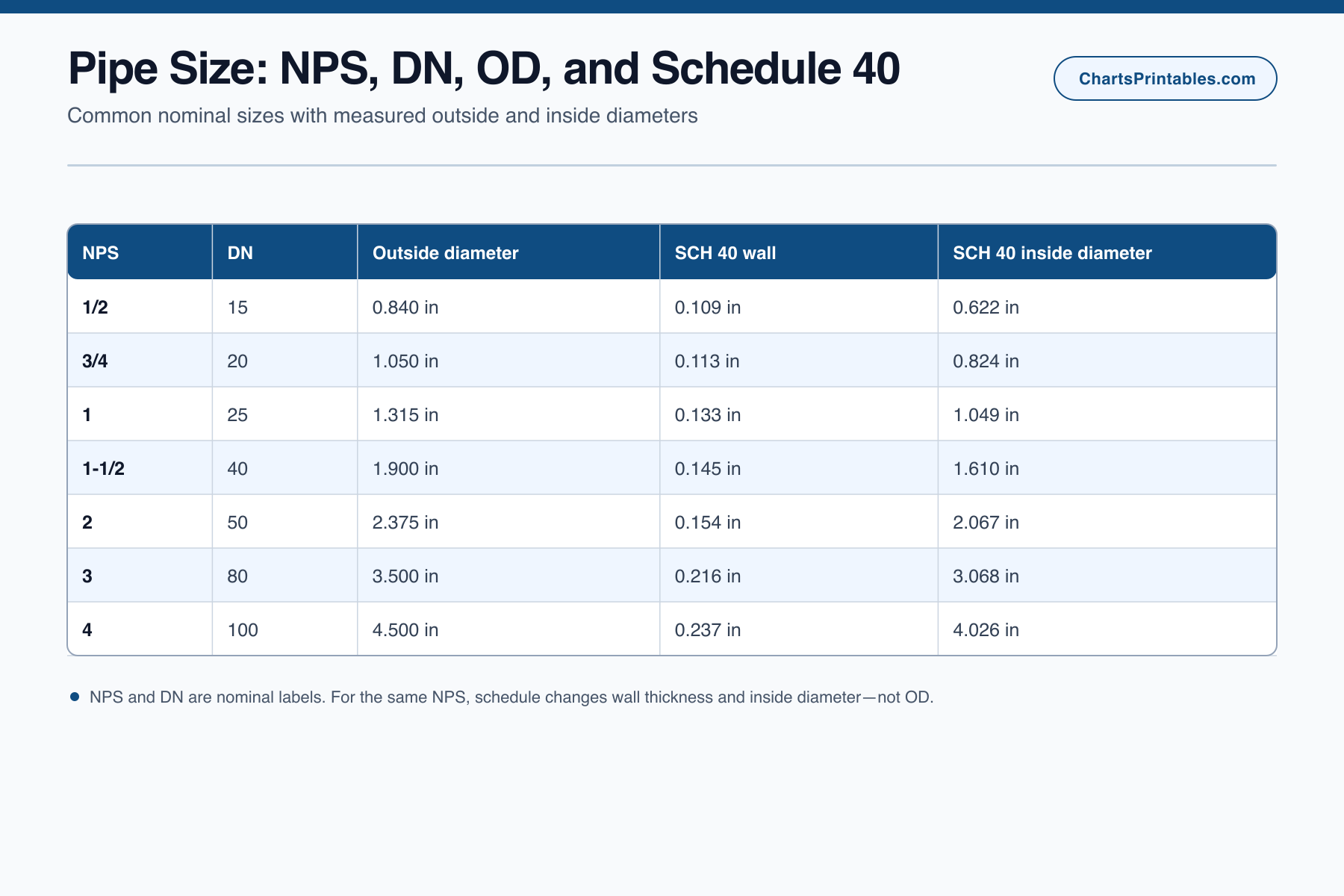Select outside diameter 2.375 in
The image size is (1344, 896).
(508, 522)
